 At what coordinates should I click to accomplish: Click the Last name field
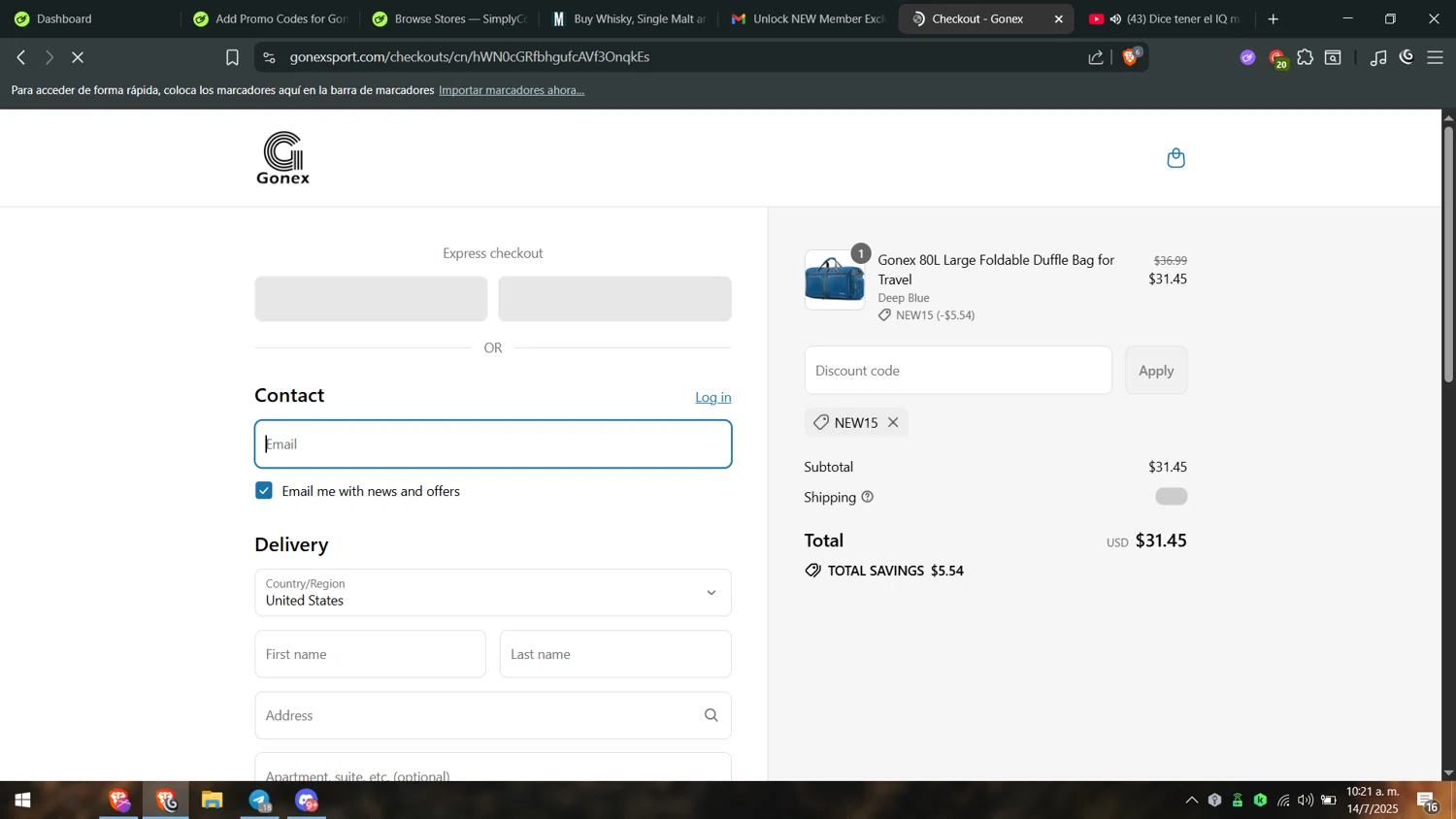[615, 654]
